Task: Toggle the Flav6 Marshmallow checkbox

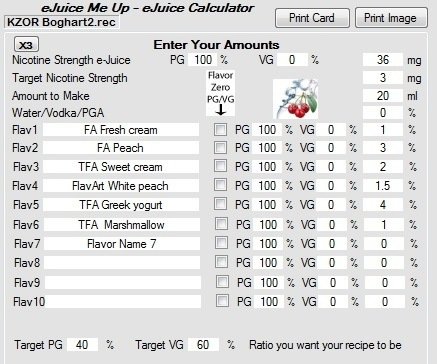Action: pos(222,224)
